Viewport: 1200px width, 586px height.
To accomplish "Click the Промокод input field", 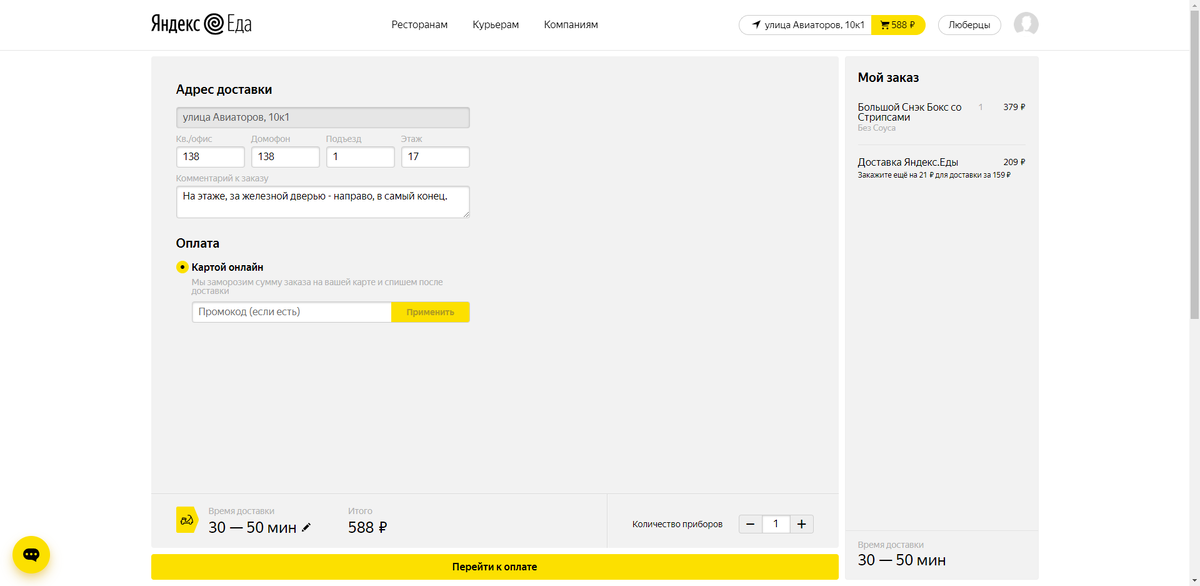I will tap(292, 312).
